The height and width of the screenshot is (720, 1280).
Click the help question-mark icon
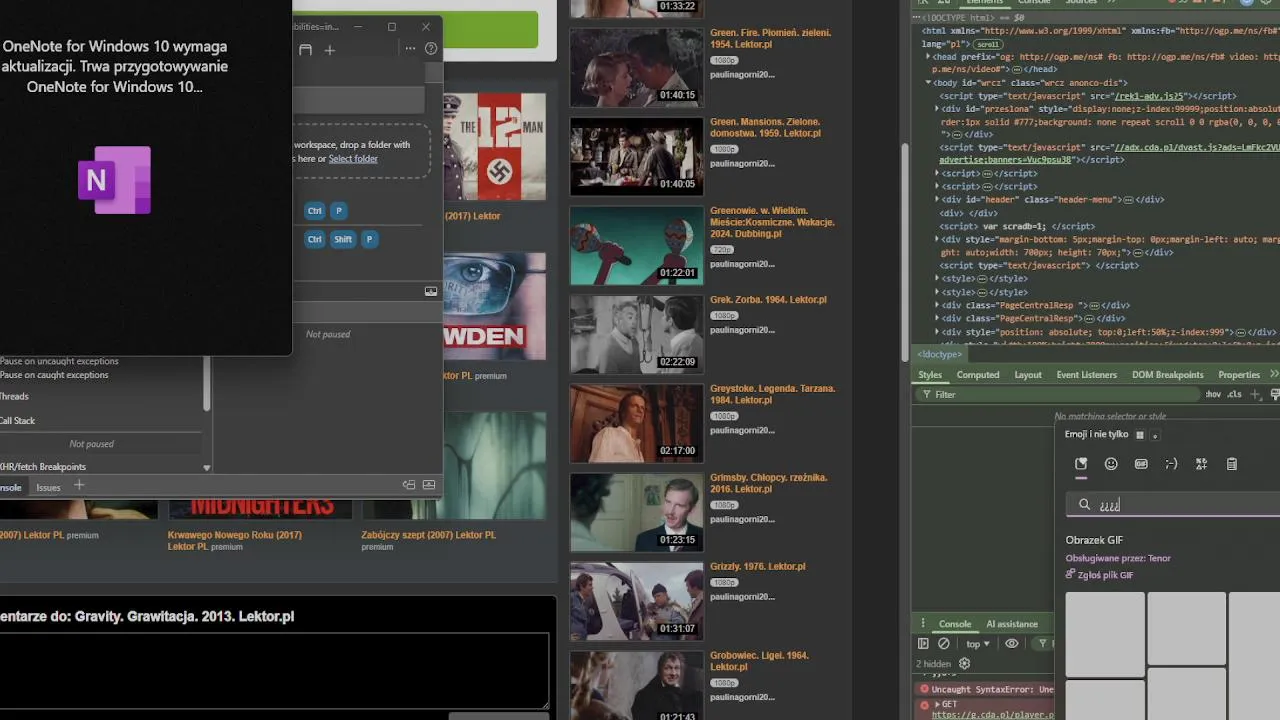[x=431, y=48]
